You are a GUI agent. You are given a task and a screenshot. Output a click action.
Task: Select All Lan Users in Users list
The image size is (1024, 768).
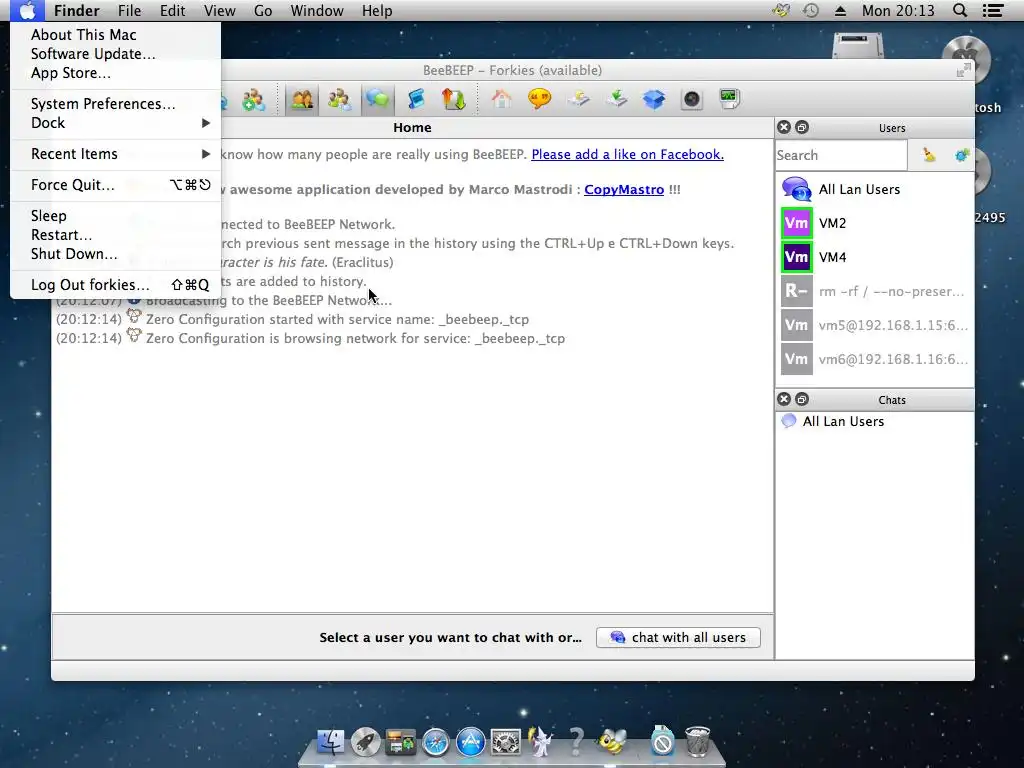pyautogui.click(x=875, y=189)
